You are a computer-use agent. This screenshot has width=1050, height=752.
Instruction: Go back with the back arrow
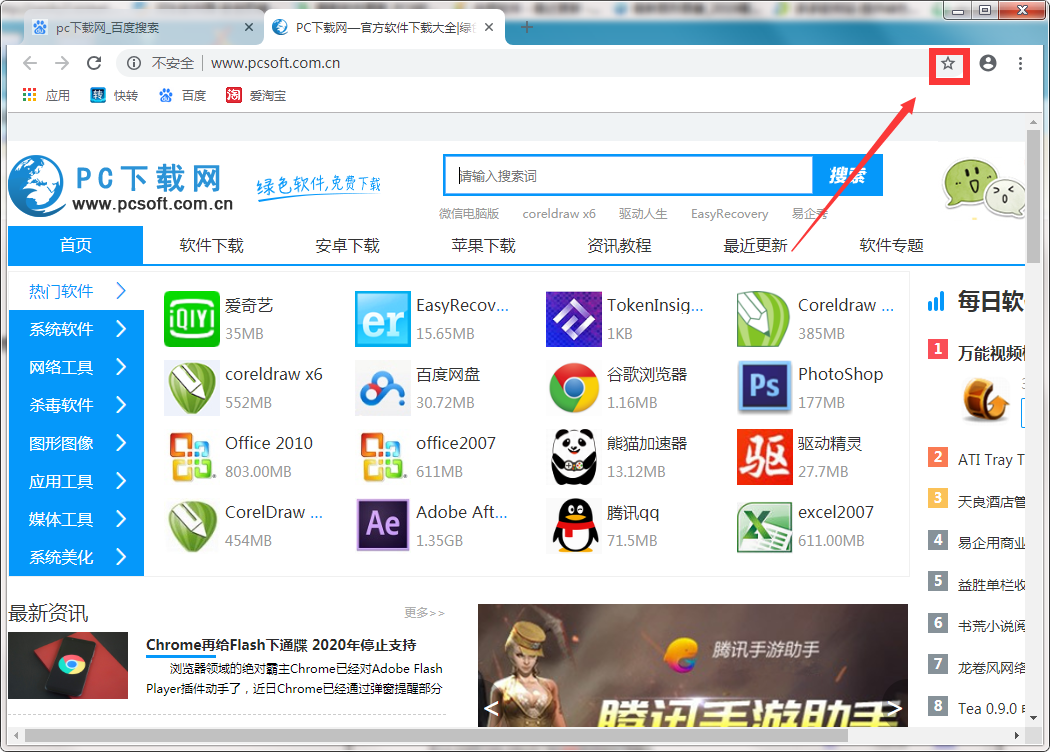click(x=29, y=63)
